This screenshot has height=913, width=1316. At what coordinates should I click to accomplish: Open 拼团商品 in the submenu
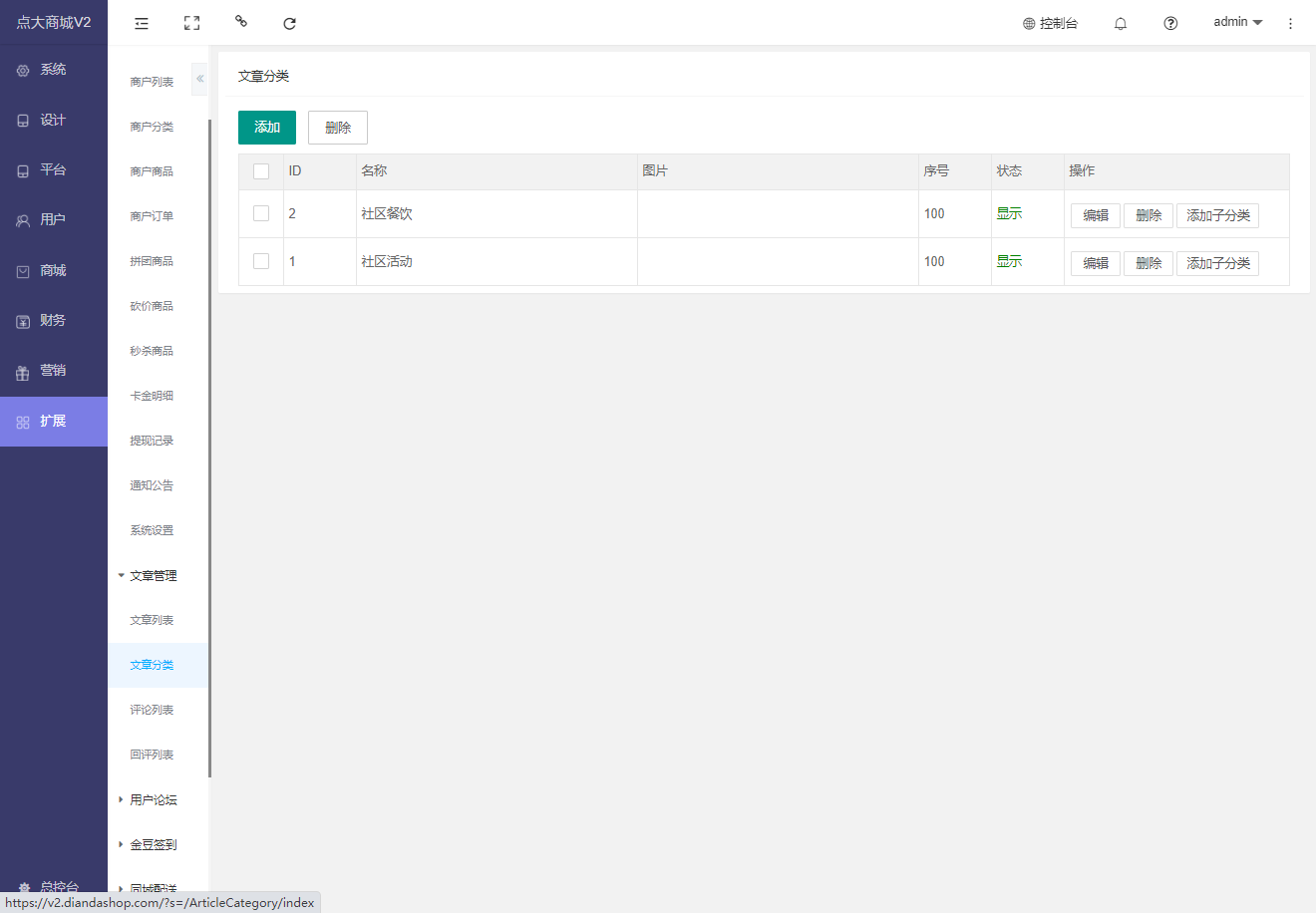coord(152,261)
